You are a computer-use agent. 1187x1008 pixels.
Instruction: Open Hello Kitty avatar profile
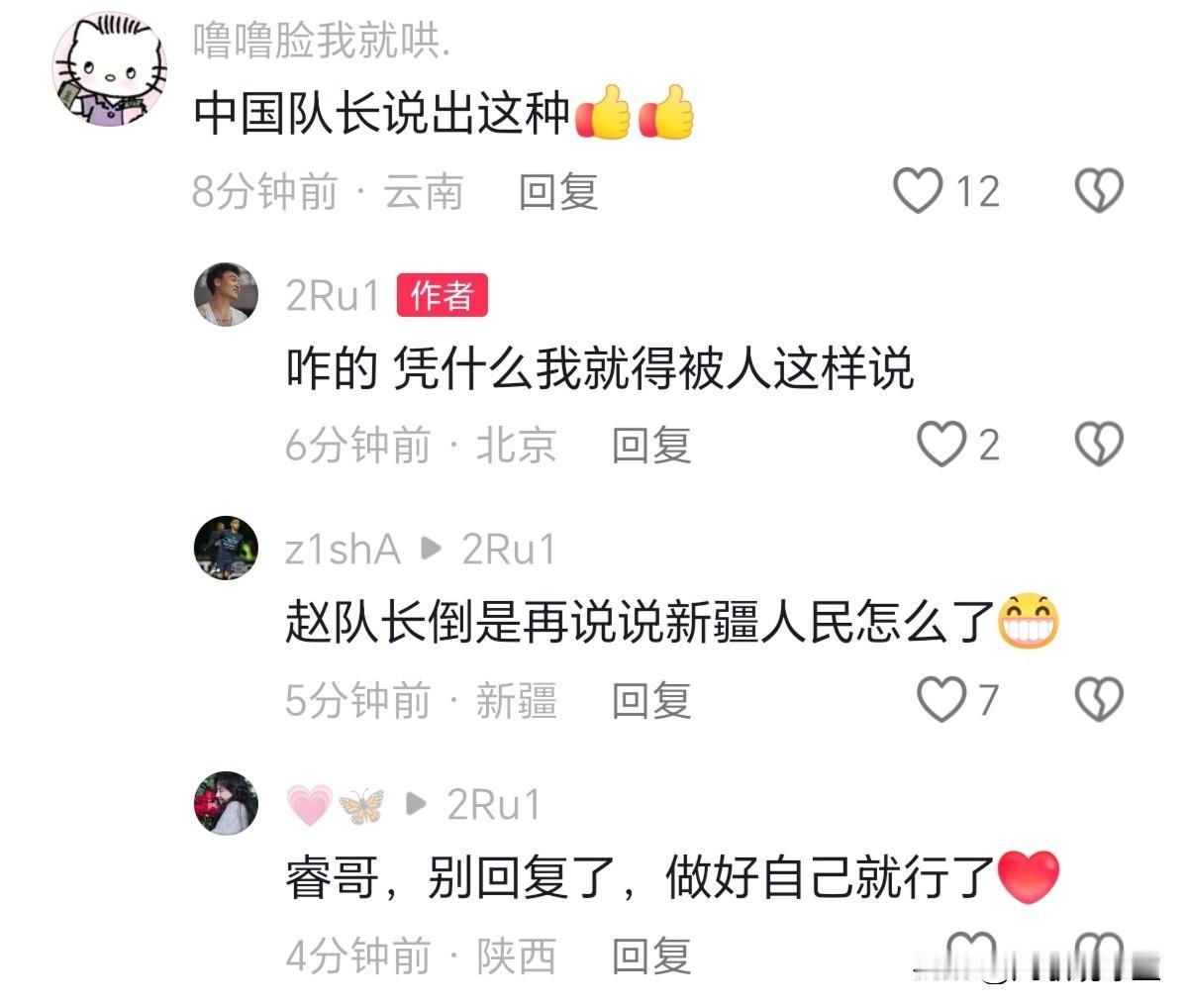(111, 68)
